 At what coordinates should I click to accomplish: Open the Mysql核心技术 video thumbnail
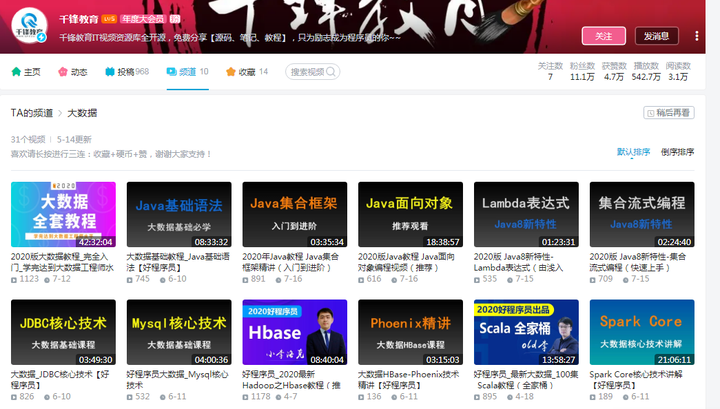coord(179,332)
